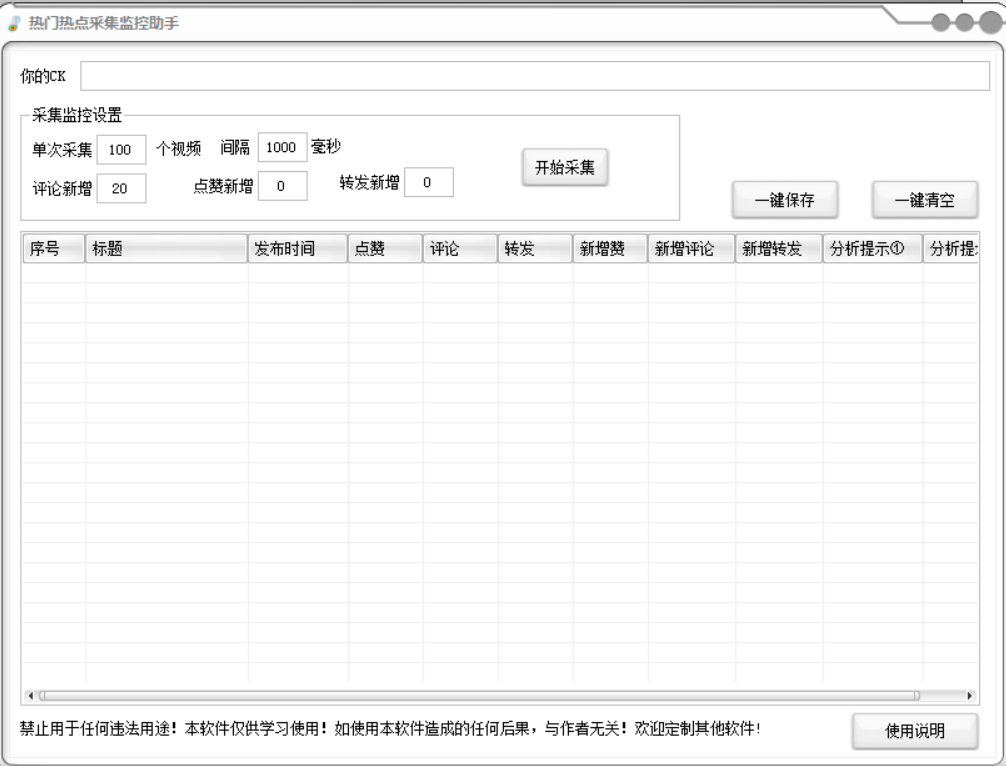
Task: Focus the 转发新增 input field
Action: point(428,182)
